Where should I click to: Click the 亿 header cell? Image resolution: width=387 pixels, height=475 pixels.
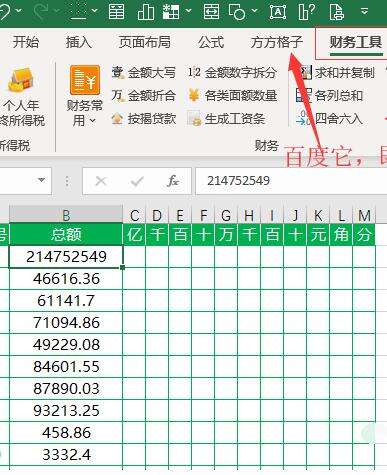tap(134, 234)
